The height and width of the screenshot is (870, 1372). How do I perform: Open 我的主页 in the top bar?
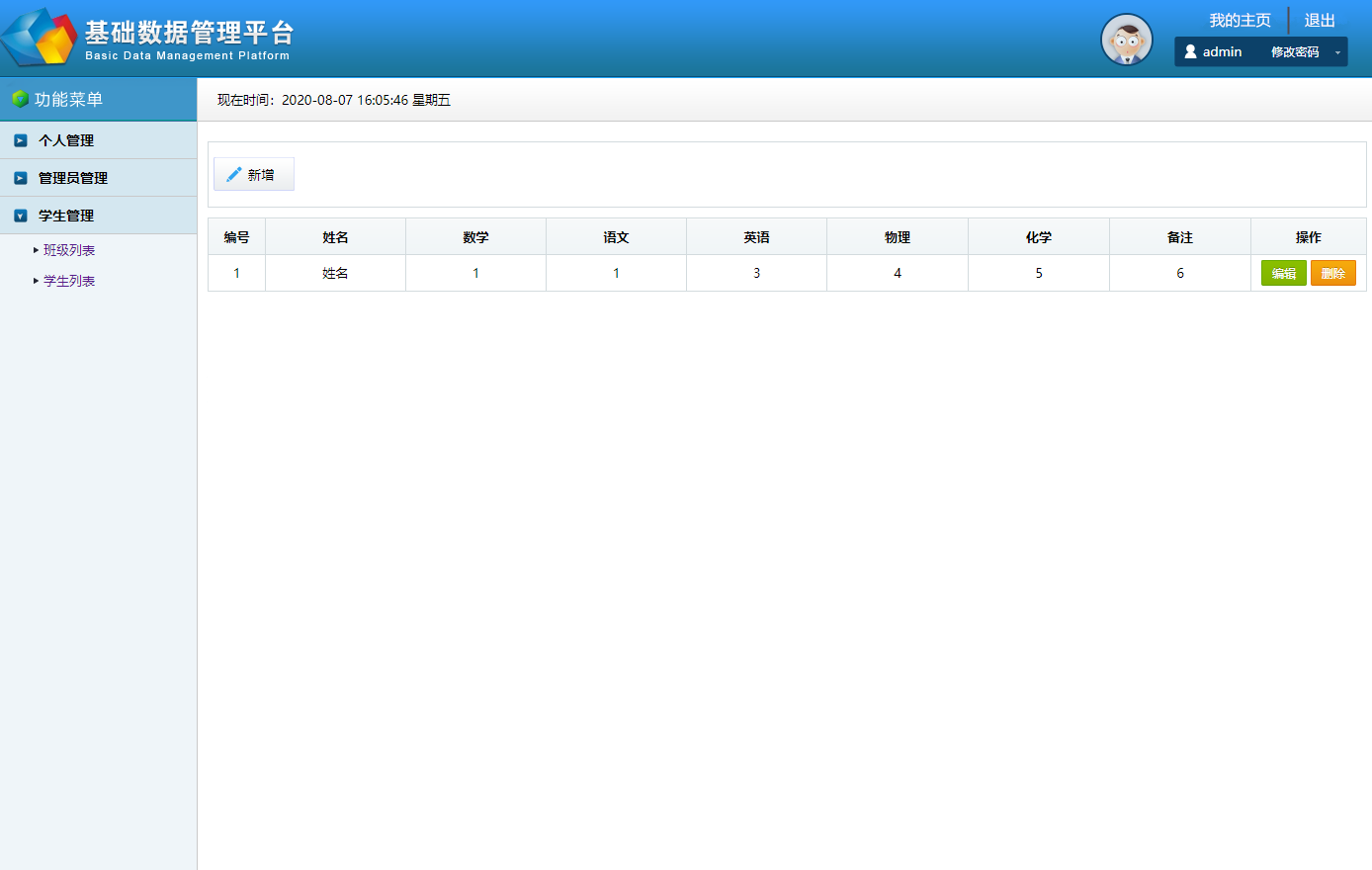coord(1241,19)
